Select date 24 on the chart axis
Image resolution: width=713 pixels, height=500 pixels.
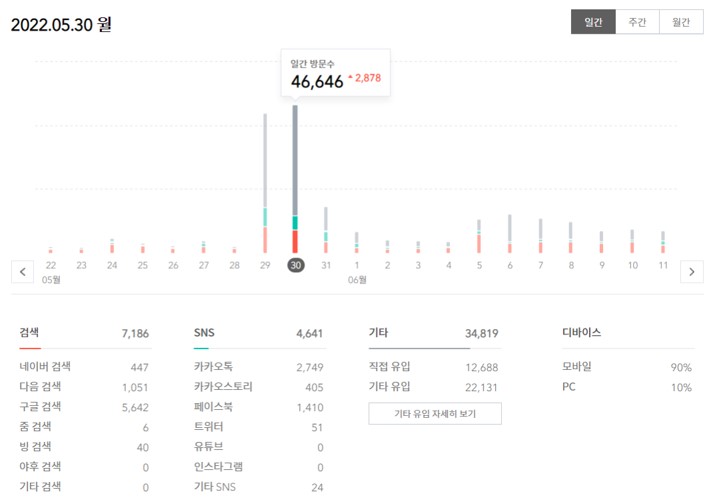(112, 265)
